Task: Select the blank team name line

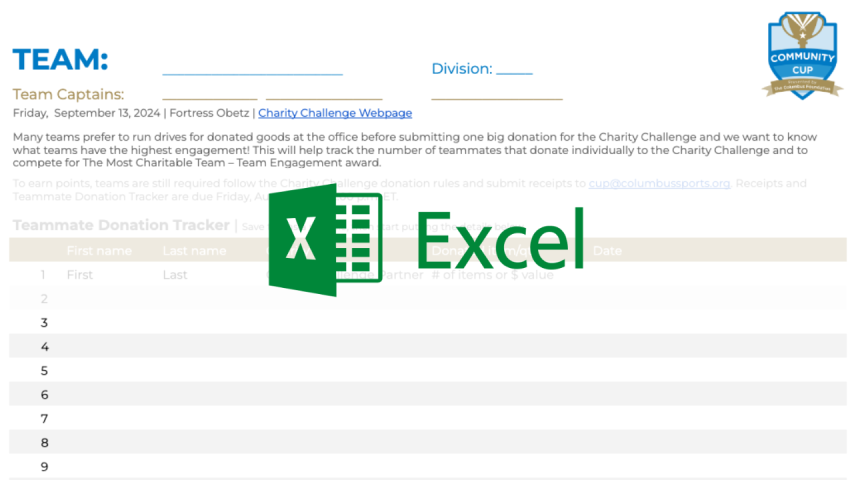Action: [253, 73]
